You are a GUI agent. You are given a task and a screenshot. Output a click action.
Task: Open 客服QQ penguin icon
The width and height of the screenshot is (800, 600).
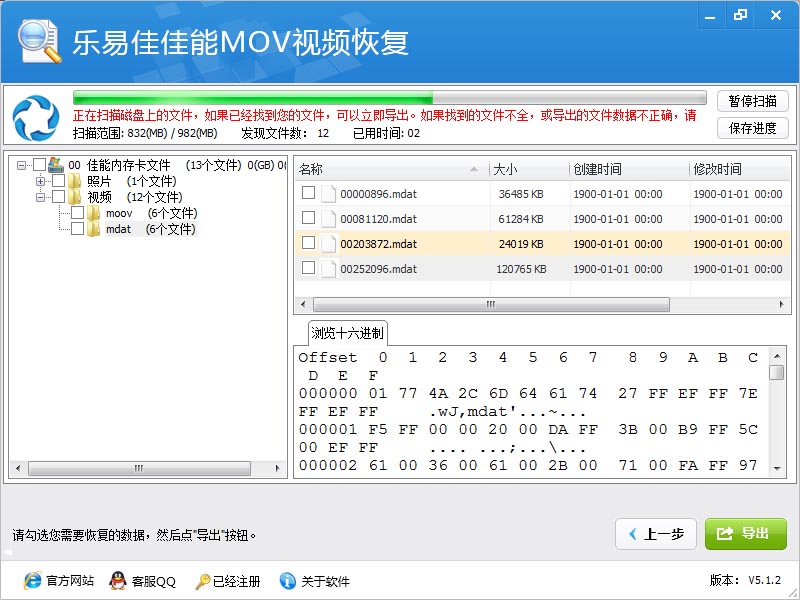pos(118,581)
